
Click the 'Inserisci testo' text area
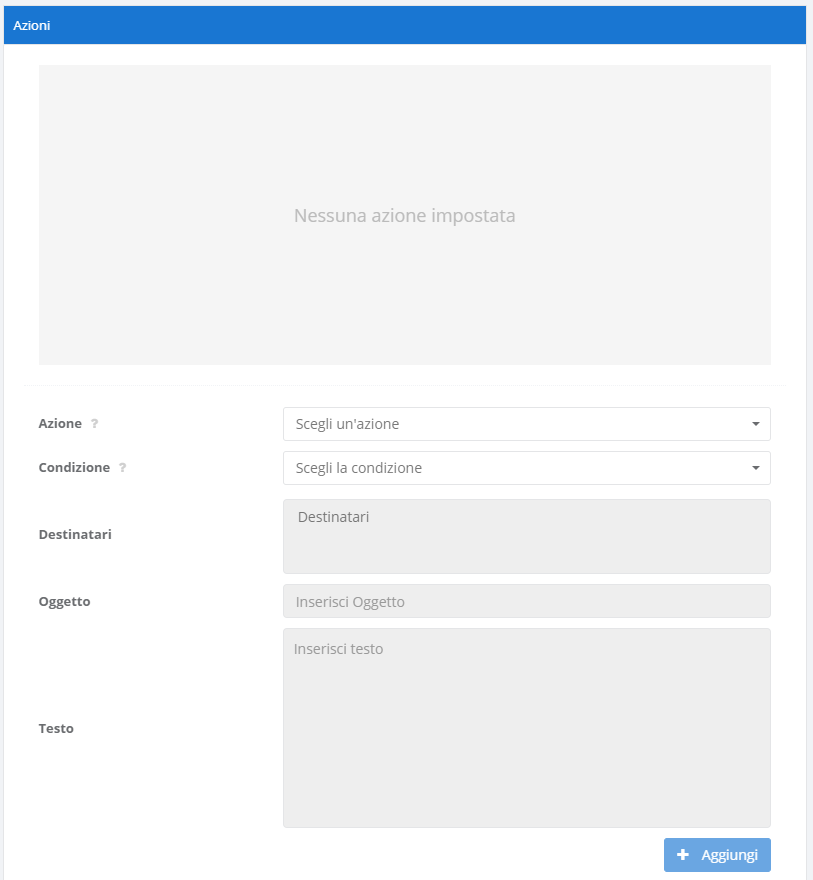pos(526,728)
